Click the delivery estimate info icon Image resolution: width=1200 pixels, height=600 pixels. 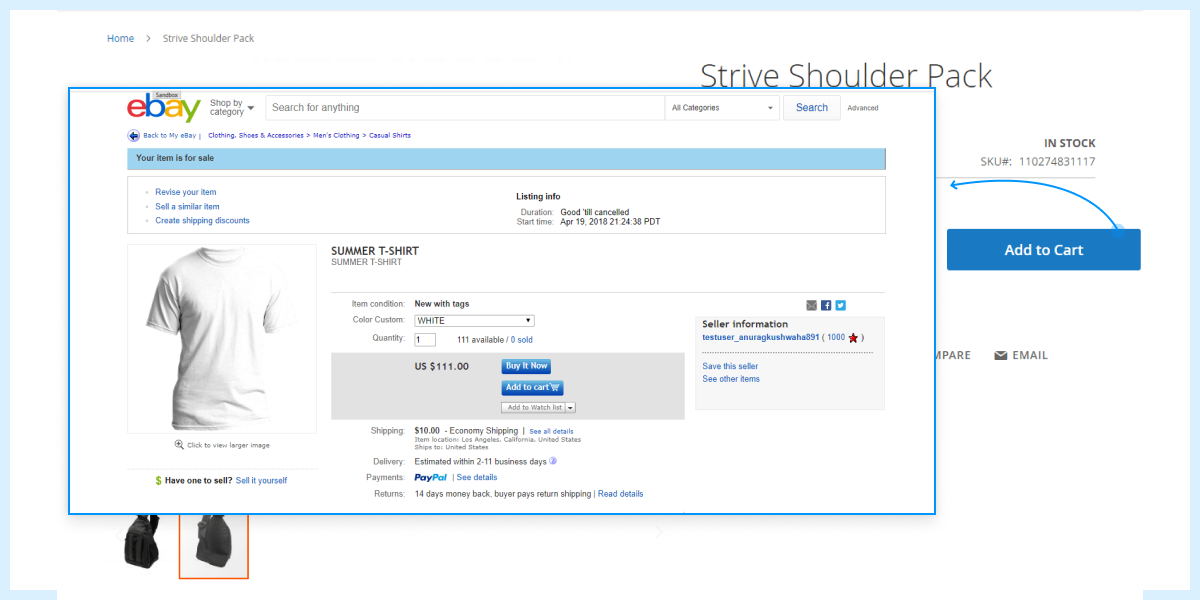coord(553,461)
